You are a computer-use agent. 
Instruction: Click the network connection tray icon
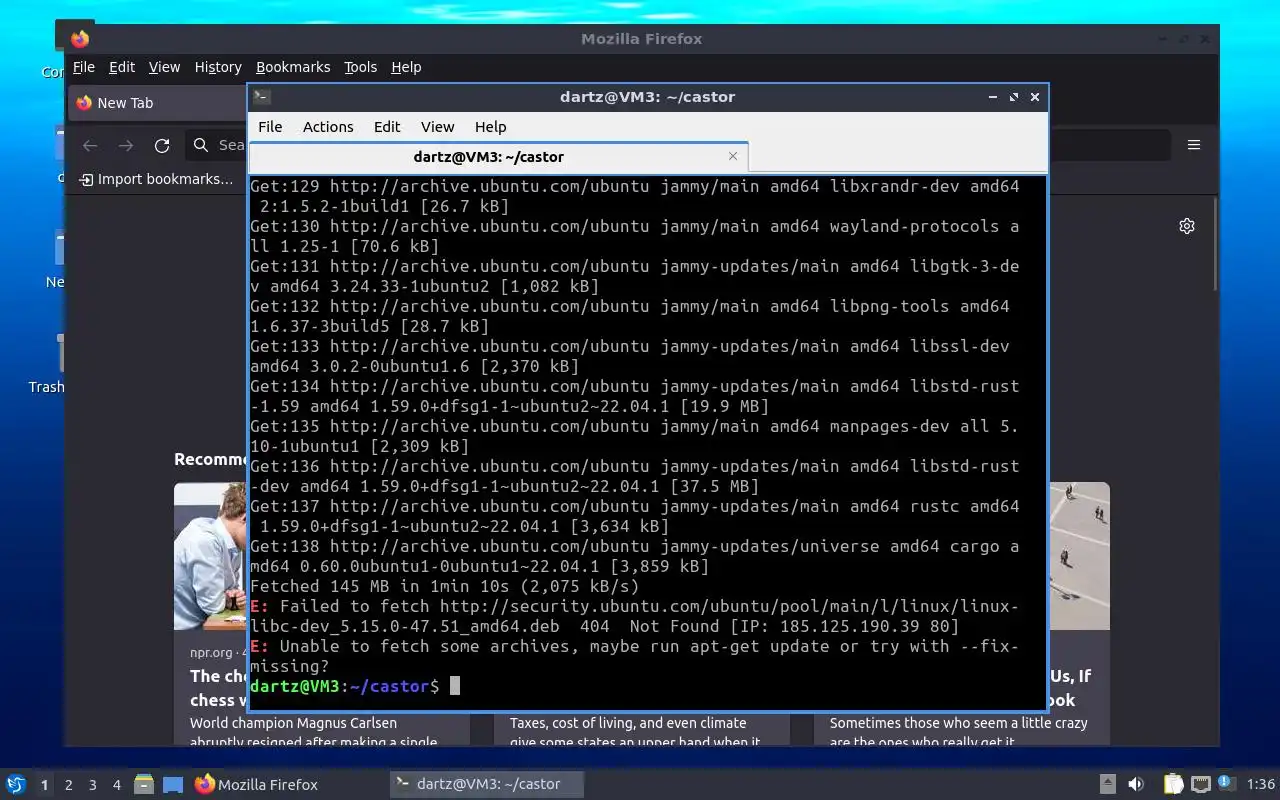(x=1201, y=784)
